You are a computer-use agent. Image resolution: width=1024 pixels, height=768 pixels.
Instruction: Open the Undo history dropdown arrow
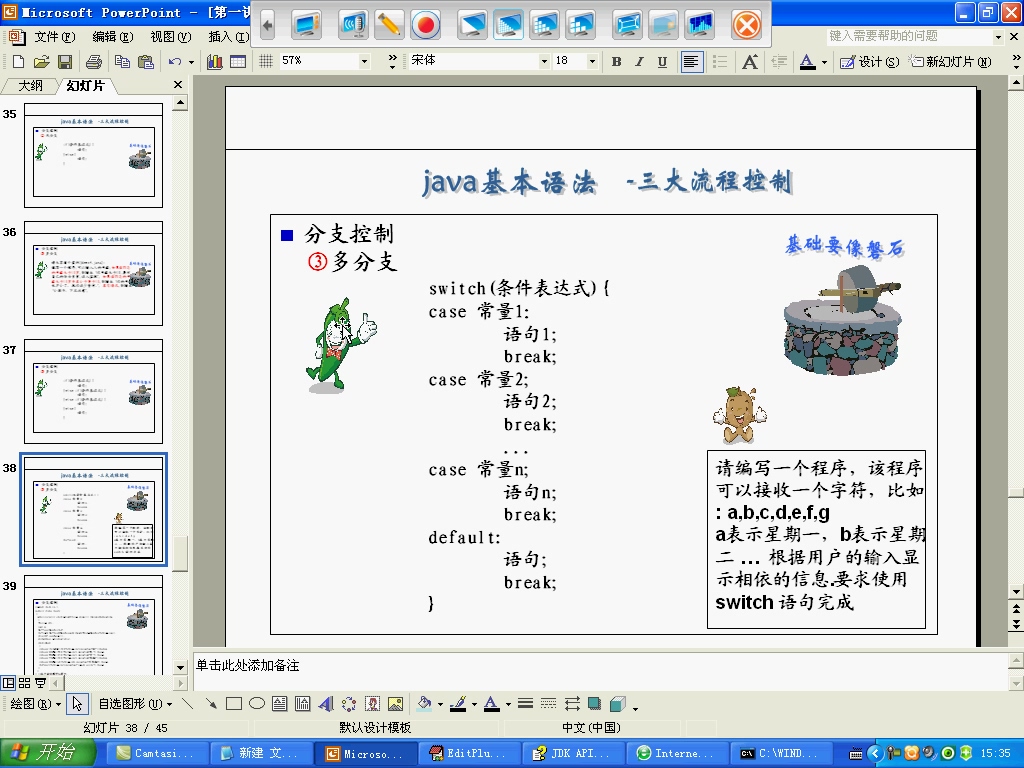tap(191, 62)
